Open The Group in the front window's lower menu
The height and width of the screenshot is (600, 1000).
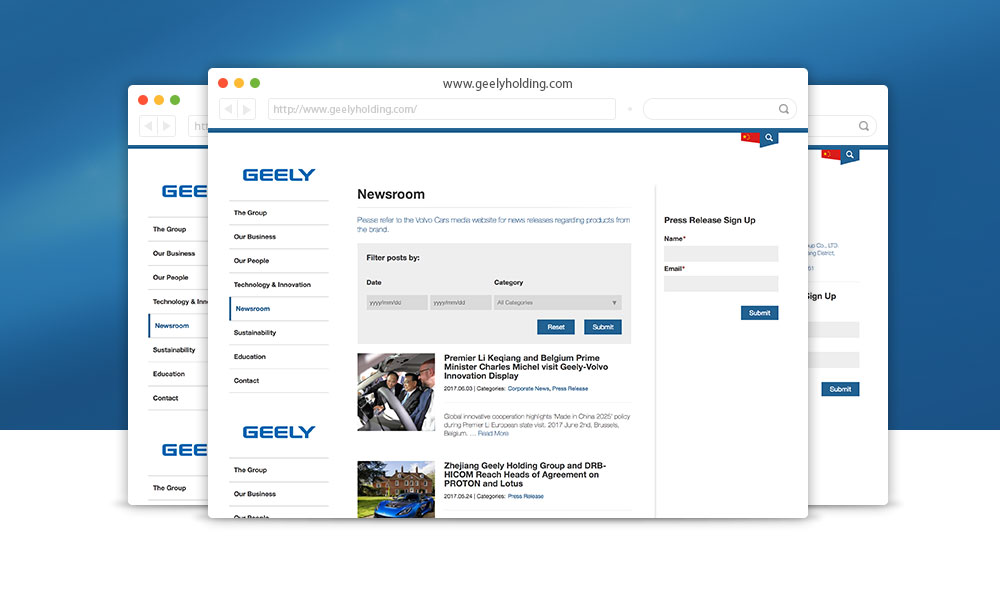point(250,470)
